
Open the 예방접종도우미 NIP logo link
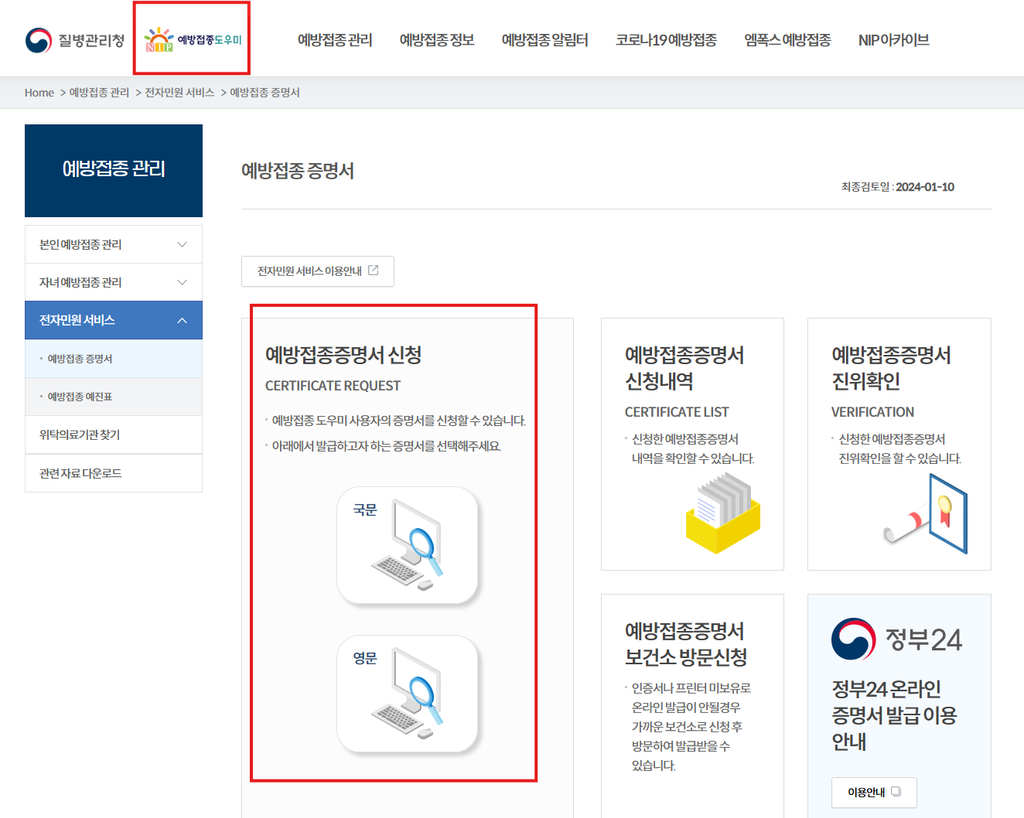click(x=193, y=40)
